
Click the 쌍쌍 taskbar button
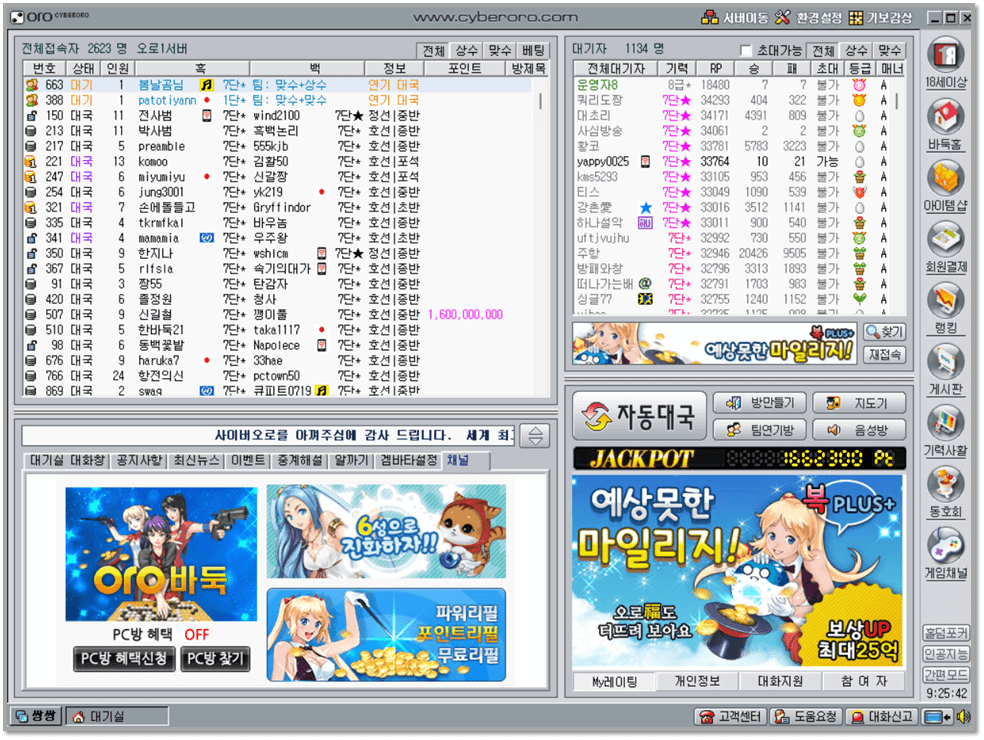36,716
